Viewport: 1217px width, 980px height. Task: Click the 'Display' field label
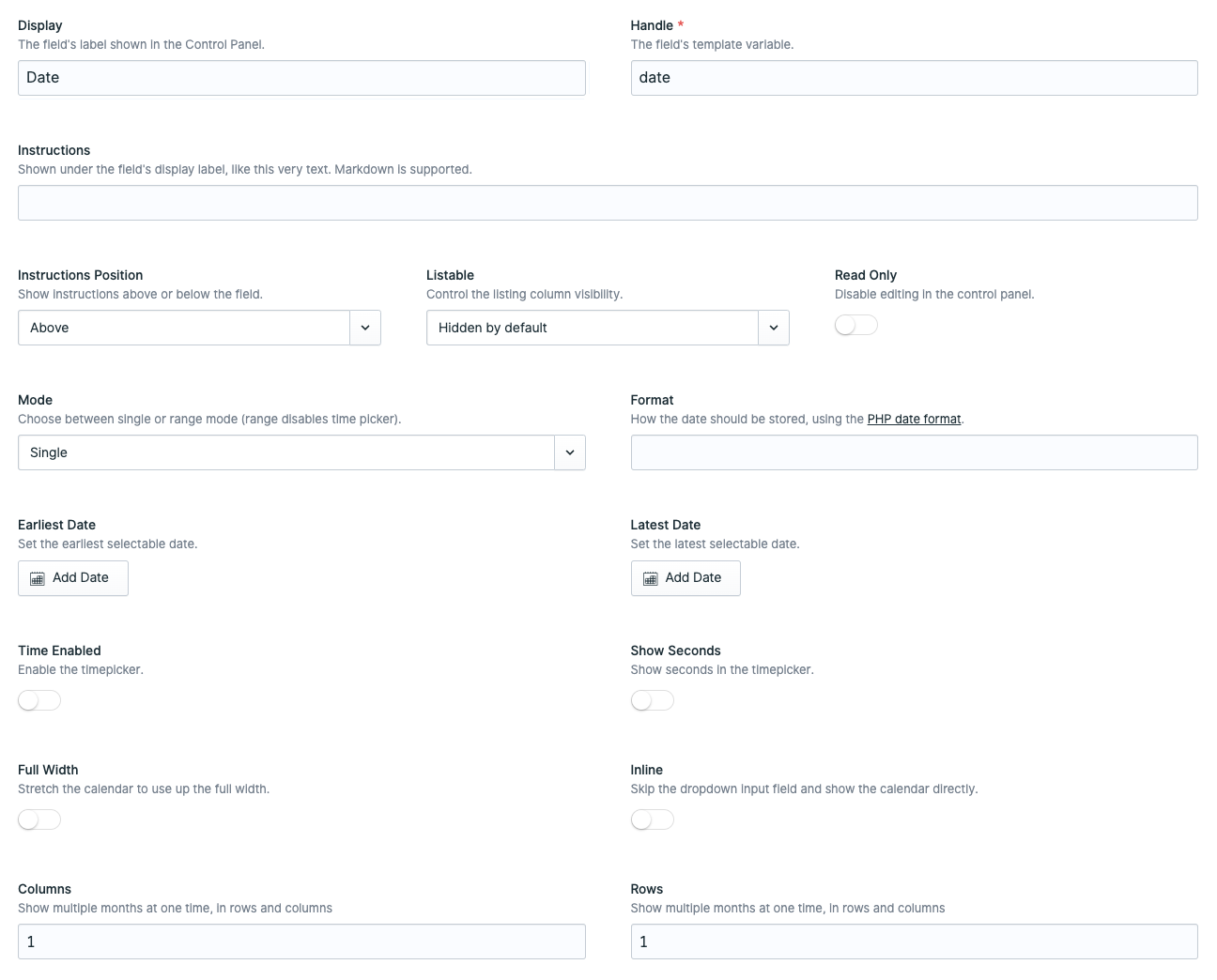click(40, 25)
